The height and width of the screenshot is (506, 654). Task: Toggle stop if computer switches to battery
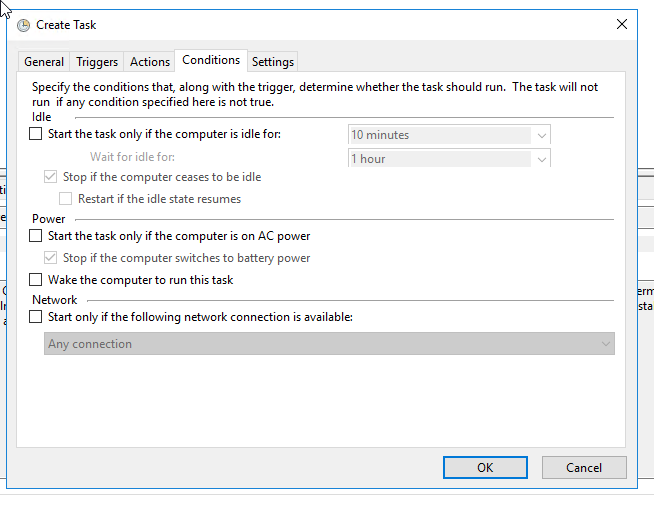(x=51, y=258)
